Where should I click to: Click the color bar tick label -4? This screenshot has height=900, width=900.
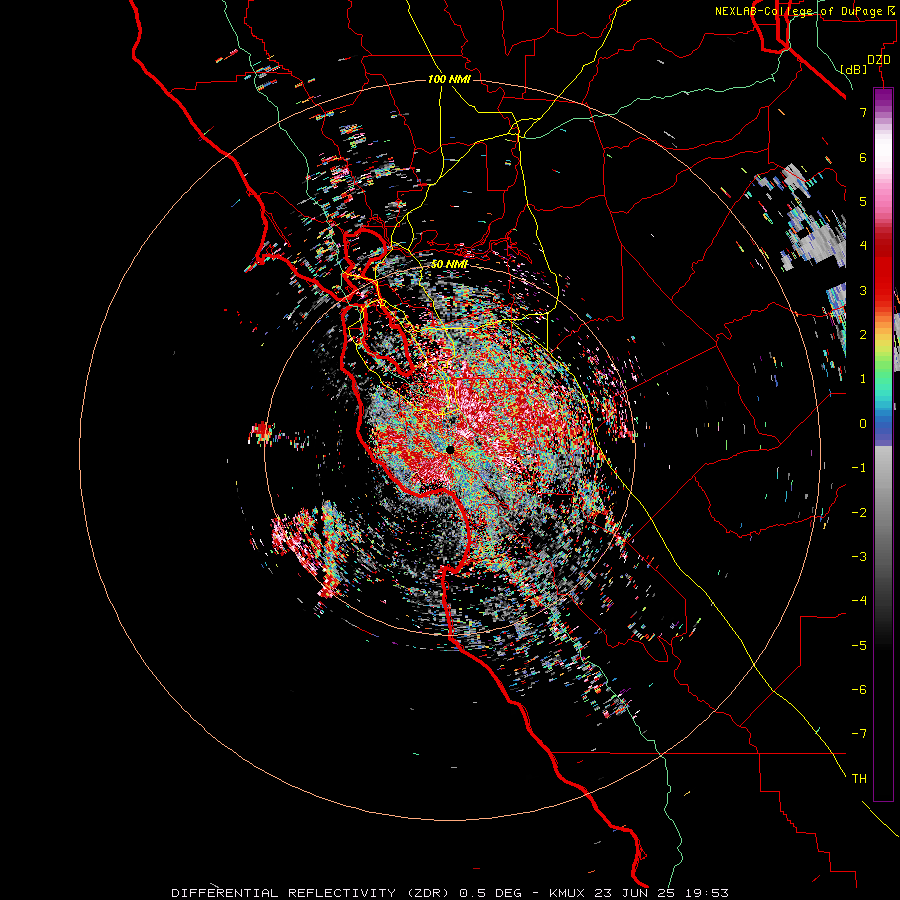pyautogui.click(x=859, y=601)
